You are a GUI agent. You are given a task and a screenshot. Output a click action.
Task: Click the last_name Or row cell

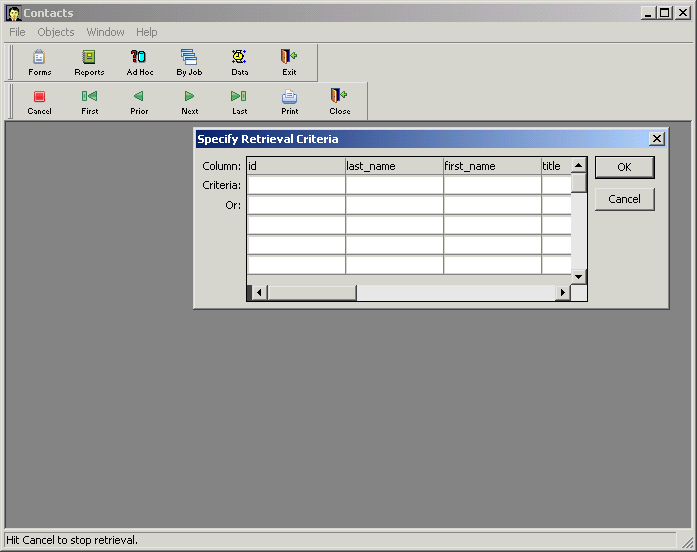point(394,205)
